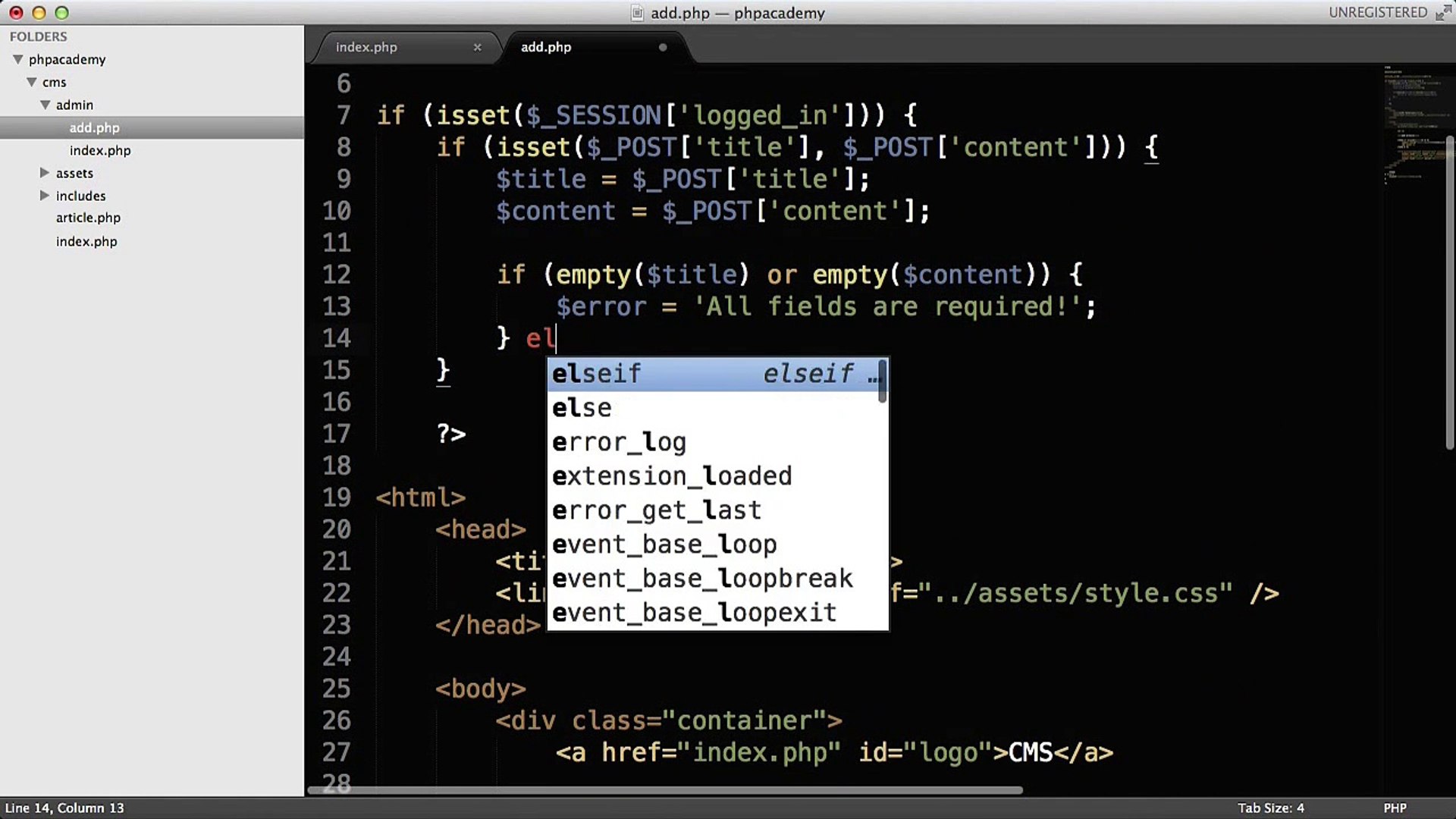Click line number 19 in gutter

click(337, 497)
